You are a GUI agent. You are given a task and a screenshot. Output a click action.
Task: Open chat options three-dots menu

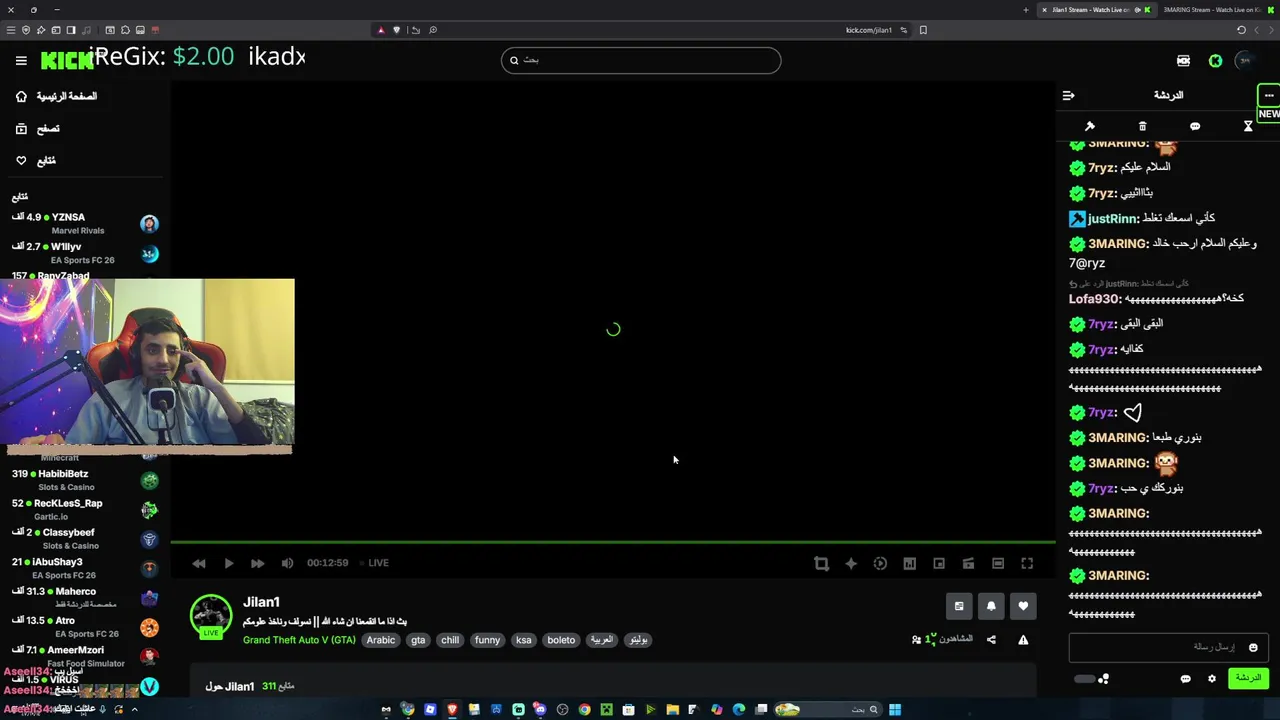tap(1268, 96)
